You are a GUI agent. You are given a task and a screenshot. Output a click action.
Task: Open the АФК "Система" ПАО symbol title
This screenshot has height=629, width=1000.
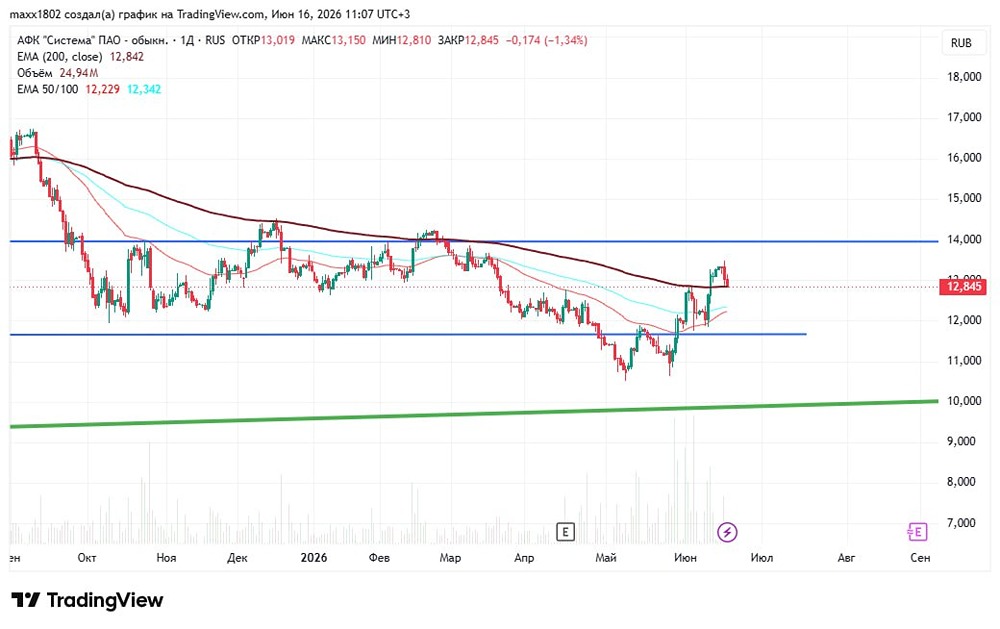(92, 40)
